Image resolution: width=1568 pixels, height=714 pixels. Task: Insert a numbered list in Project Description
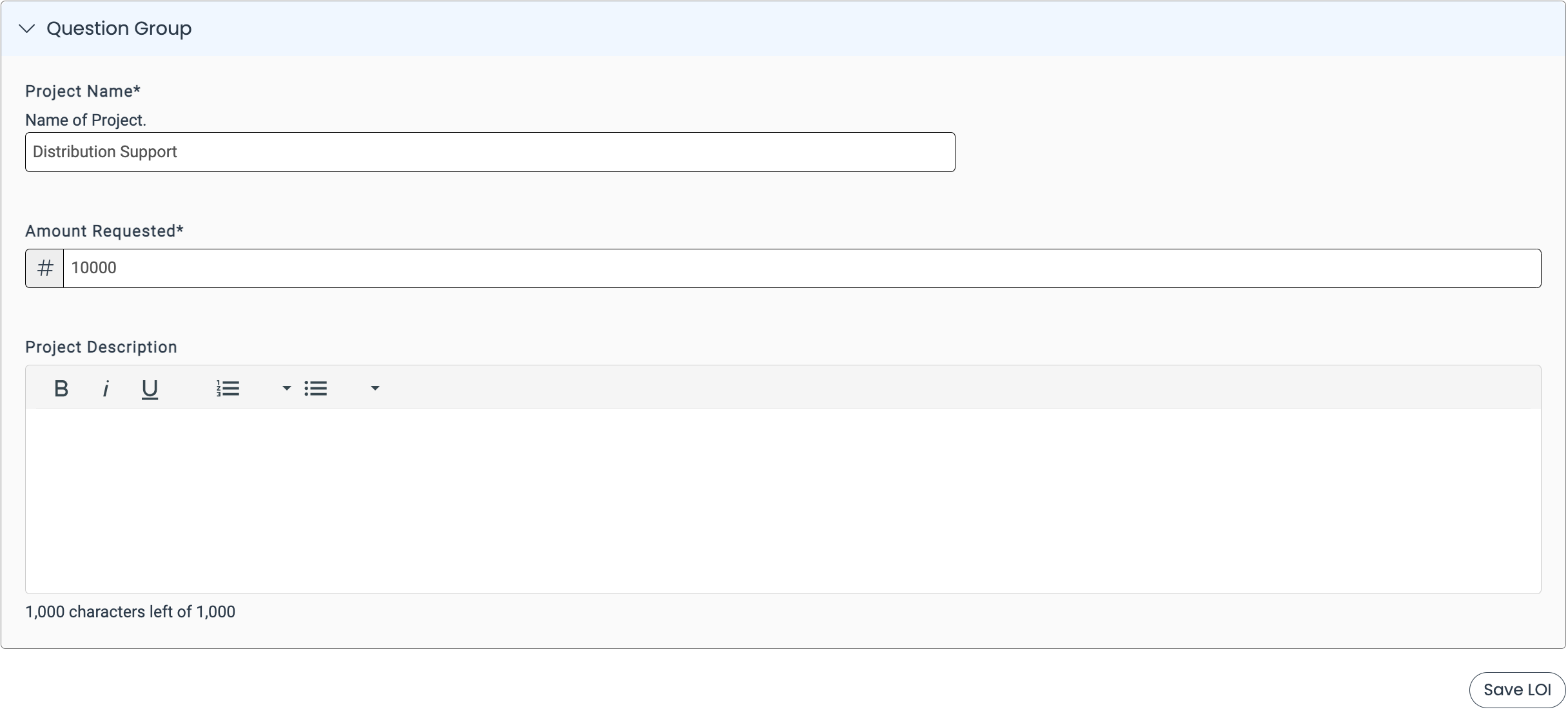(x=228, y=388)
